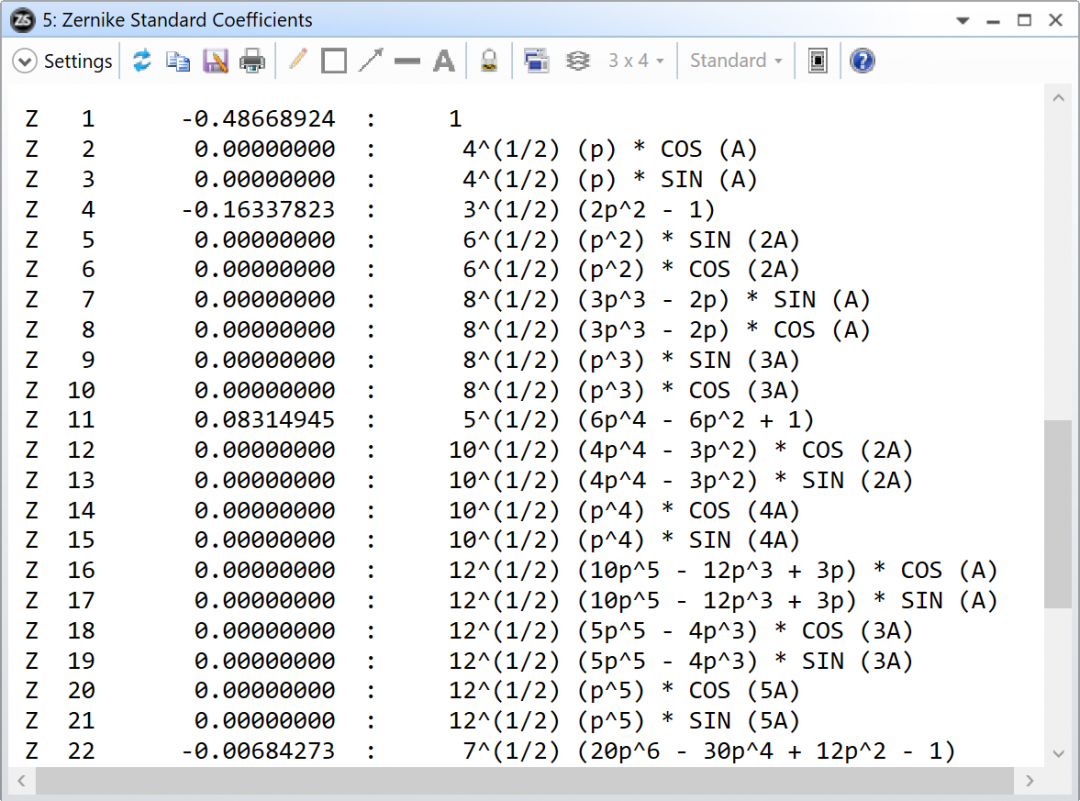Image resolution: width=1080 pixels, height=801 pixels.
Task: Save the data using the floppy disk icon
Action: click(215, 61)
